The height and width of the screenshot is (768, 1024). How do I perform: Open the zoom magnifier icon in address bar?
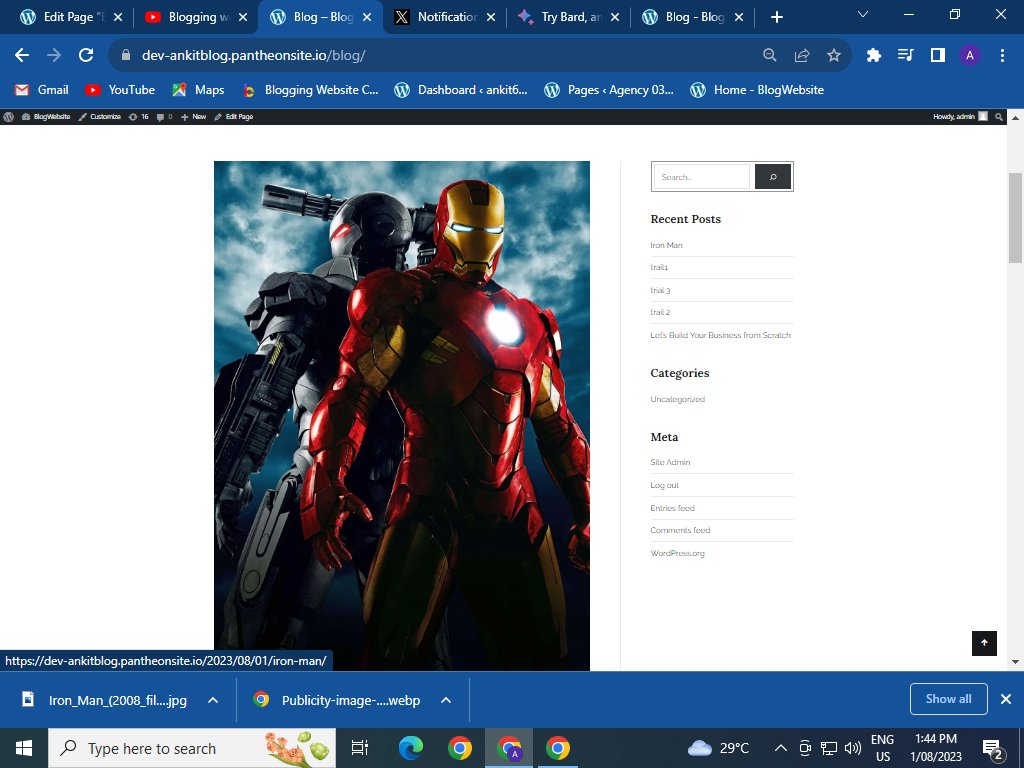[770, 56]
